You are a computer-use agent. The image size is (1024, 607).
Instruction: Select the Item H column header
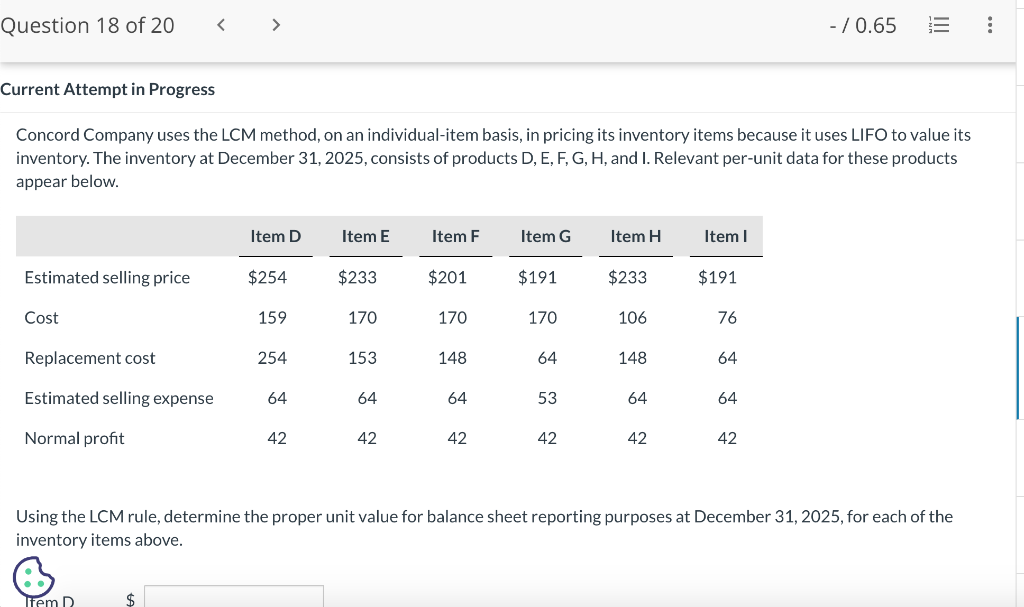pos(636,236)
